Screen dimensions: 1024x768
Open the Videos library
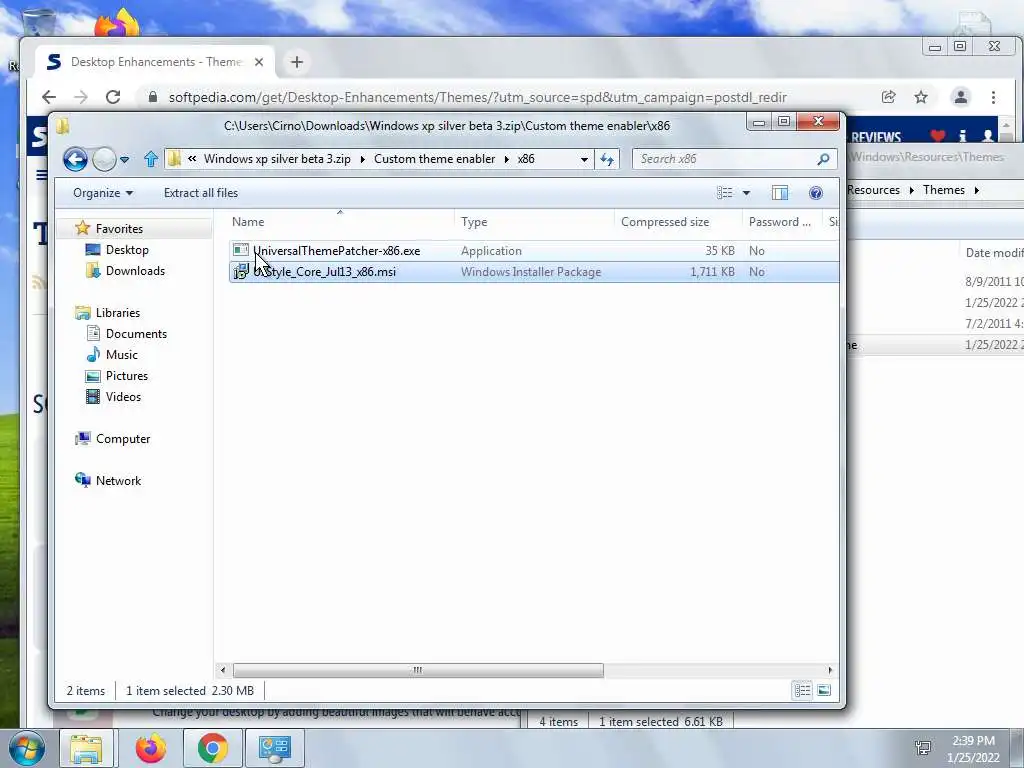[123, 396]
